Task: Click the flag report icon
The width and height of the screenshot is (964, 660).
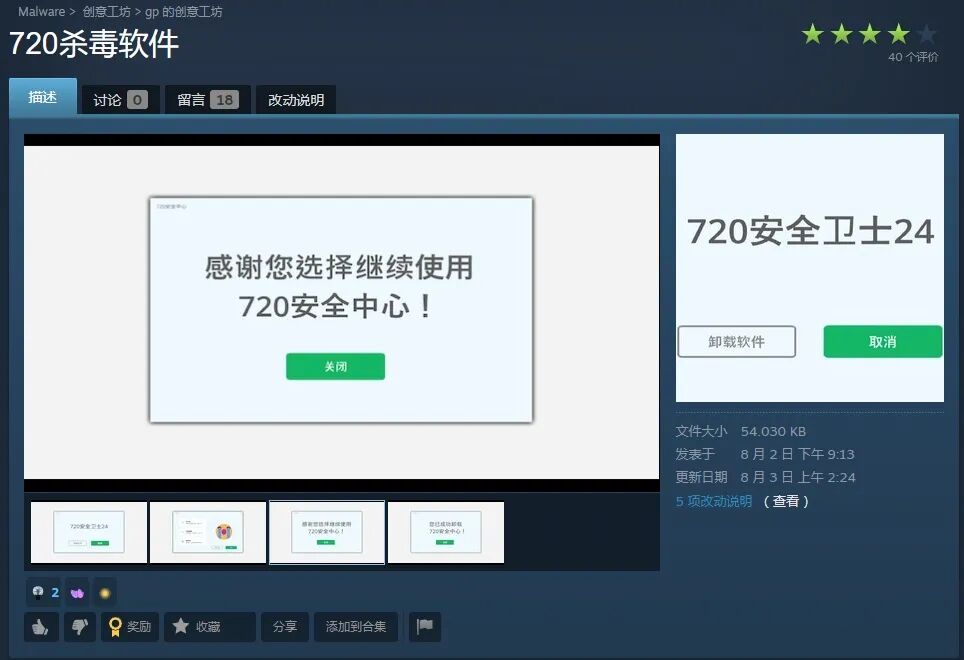Action: [x=425, y=627]
